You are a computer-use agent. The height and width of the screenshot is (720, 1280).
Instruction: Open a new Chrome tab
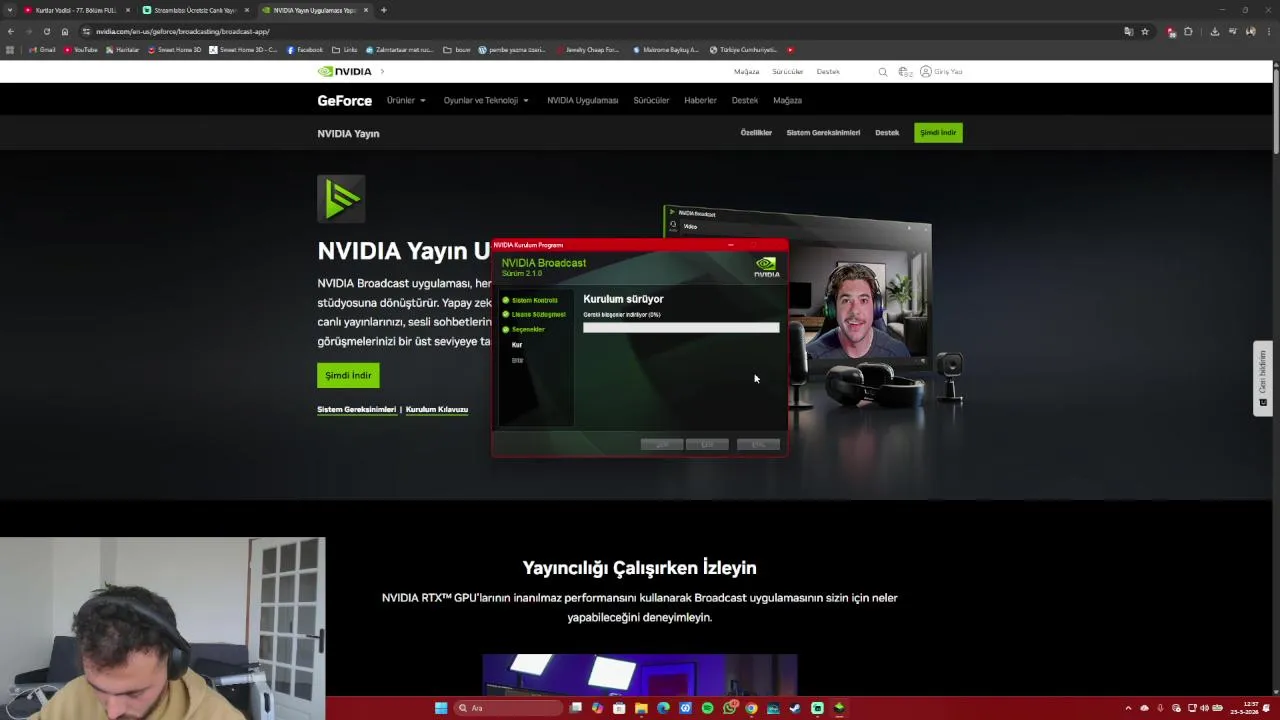[x=384, y=10]
